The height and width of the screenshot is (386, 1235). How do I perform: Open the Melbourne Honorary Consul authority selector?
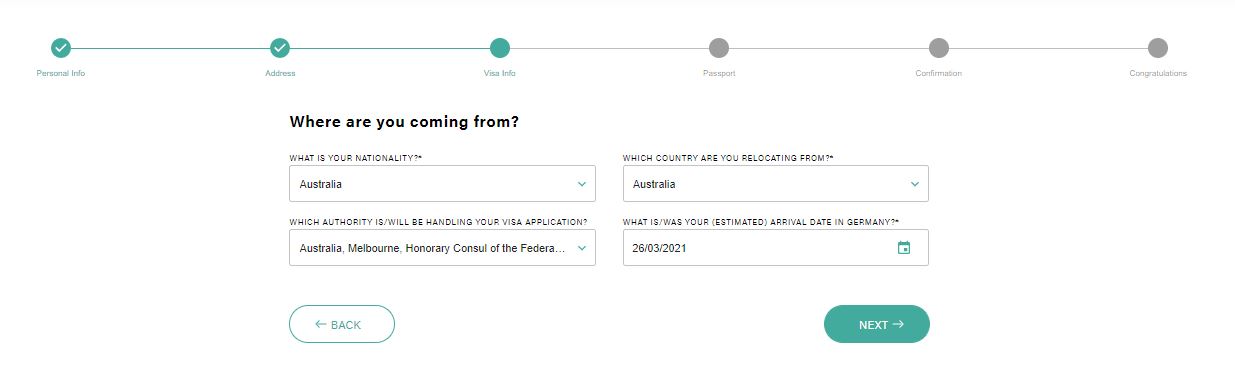(442, 248)
